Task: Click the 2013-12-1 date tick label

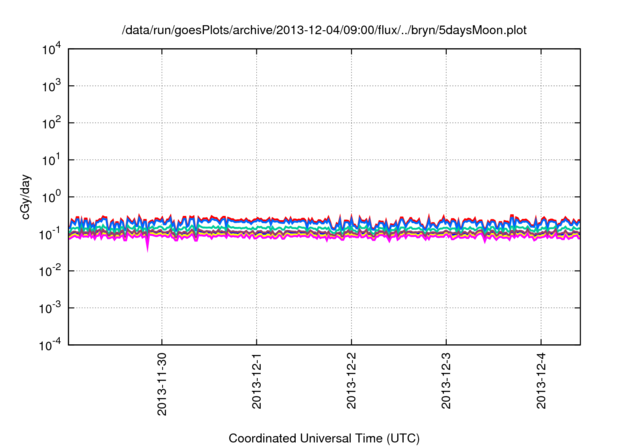Action: pos(256,381)
